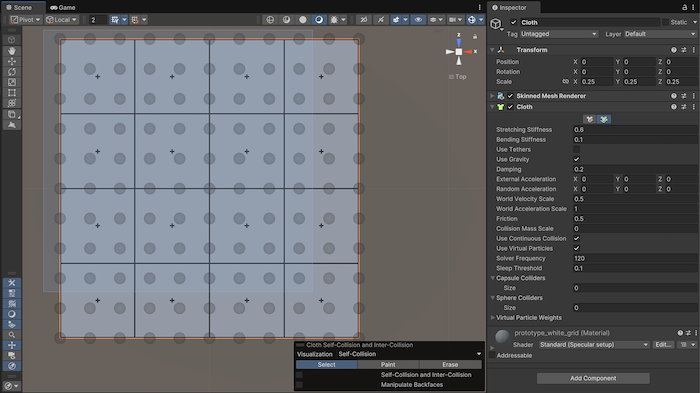Toggle scene visibility eye icon
The height and width of the screenshot is (393, 700).
coord(418,20)
